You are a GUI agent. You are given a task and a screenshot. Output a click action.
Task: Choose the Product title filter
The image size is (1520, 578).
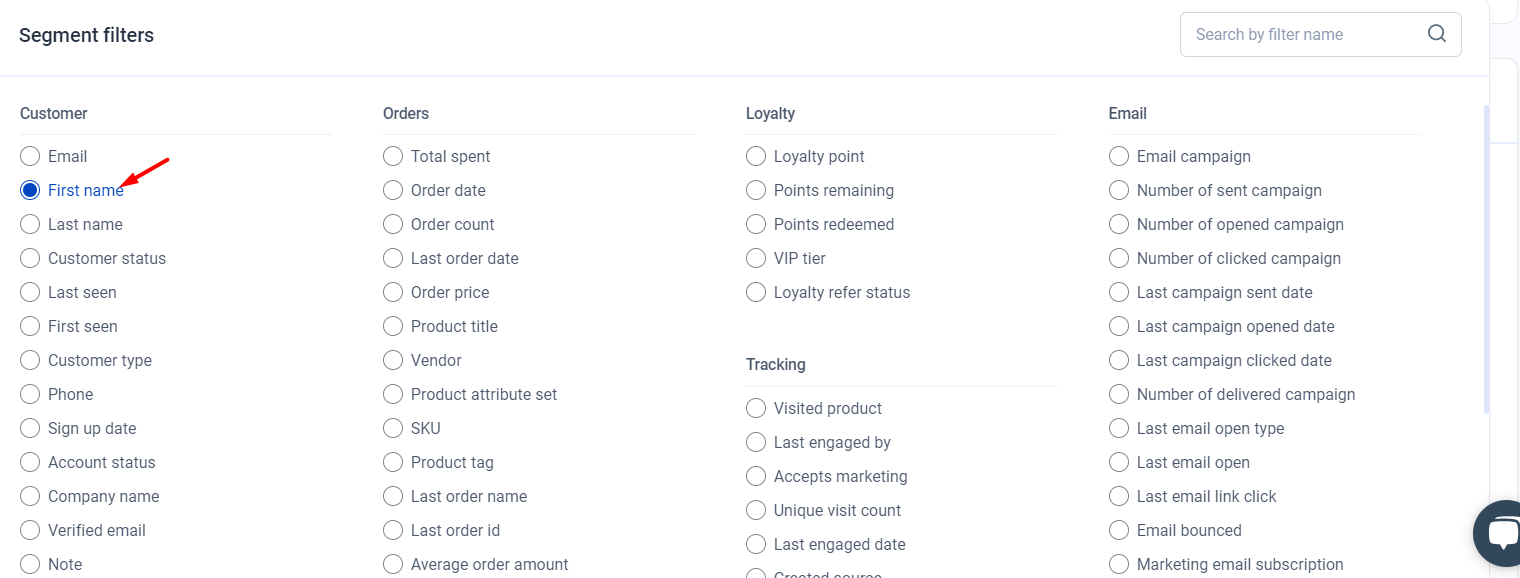click(393, 326)
